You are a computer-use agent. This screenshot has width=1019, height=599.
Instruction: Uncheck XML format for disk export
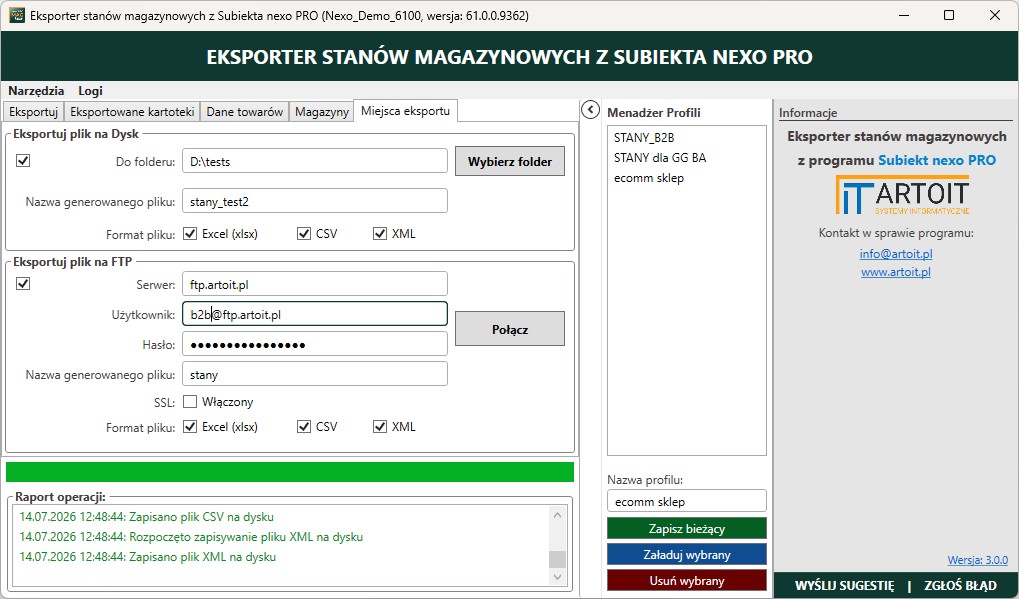tap(380, 233)
